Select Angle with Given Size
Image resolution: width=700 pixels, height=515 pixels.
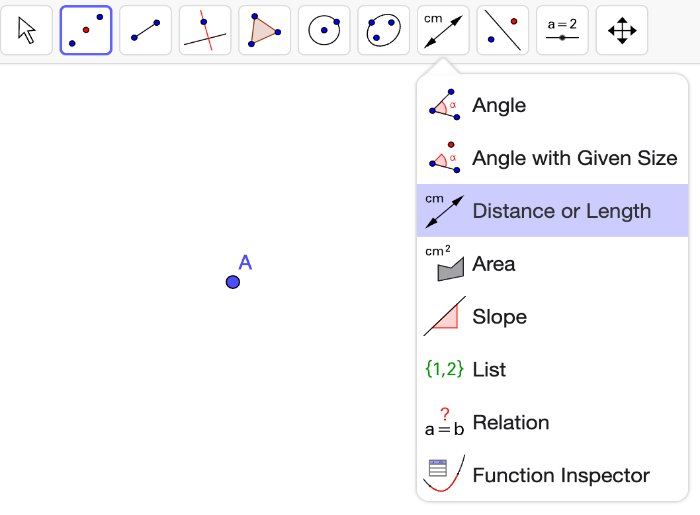(552, 158)
